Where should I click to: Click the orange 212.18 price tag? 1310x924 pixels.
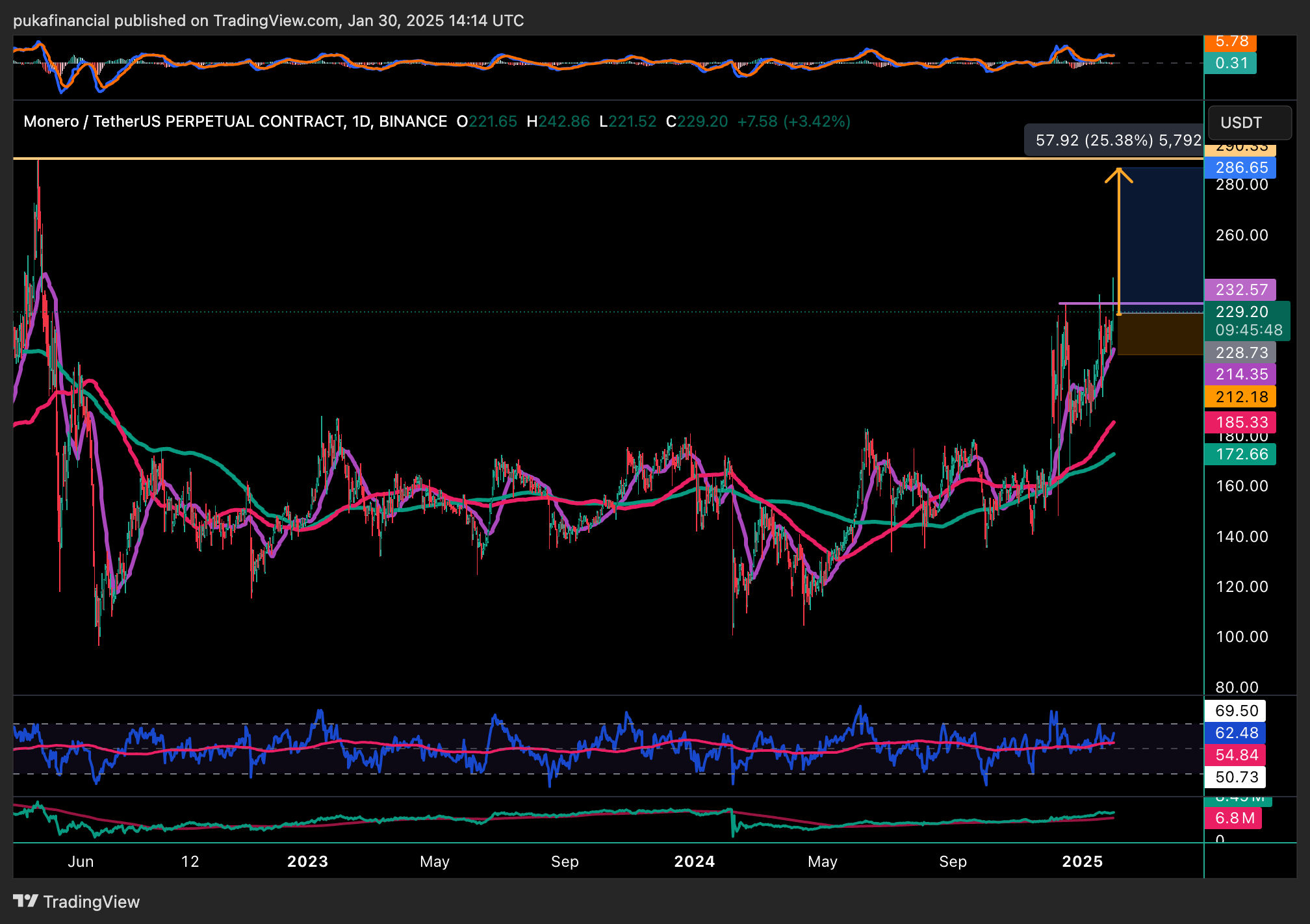[1240, 397]
